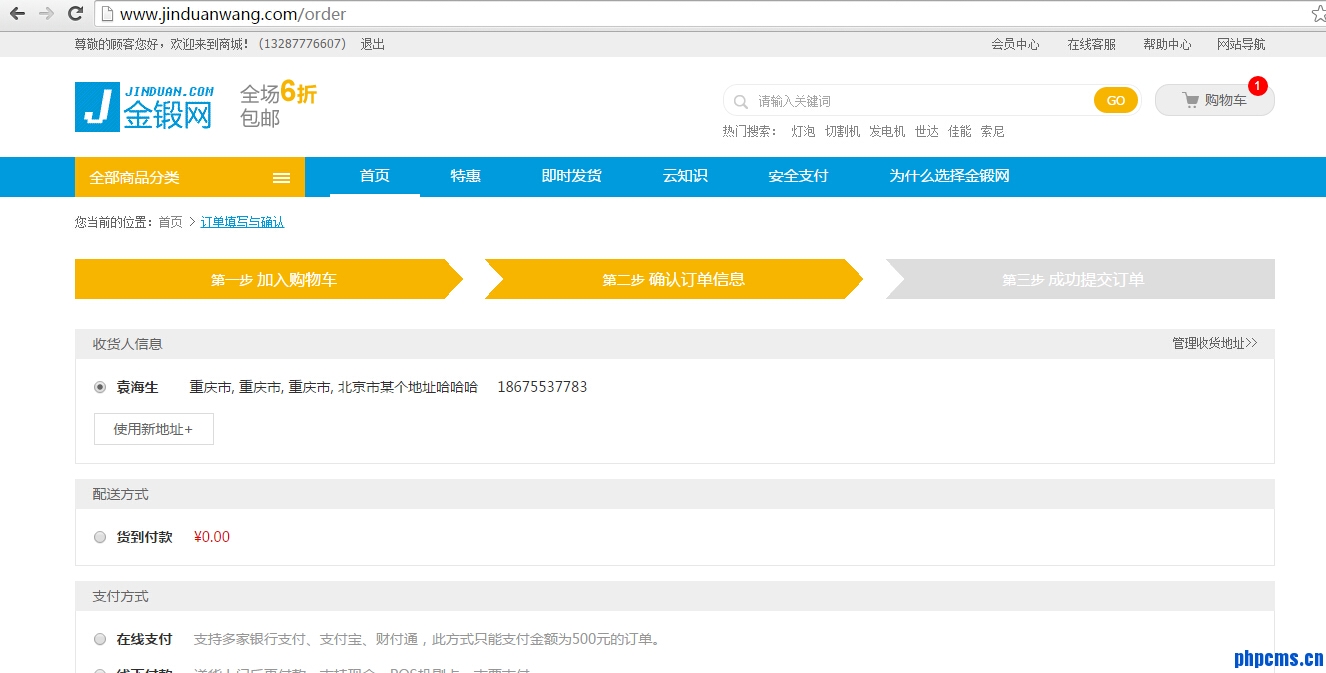
Task: Open the 即时发货 navigation tab
Action: click(572, 176)
